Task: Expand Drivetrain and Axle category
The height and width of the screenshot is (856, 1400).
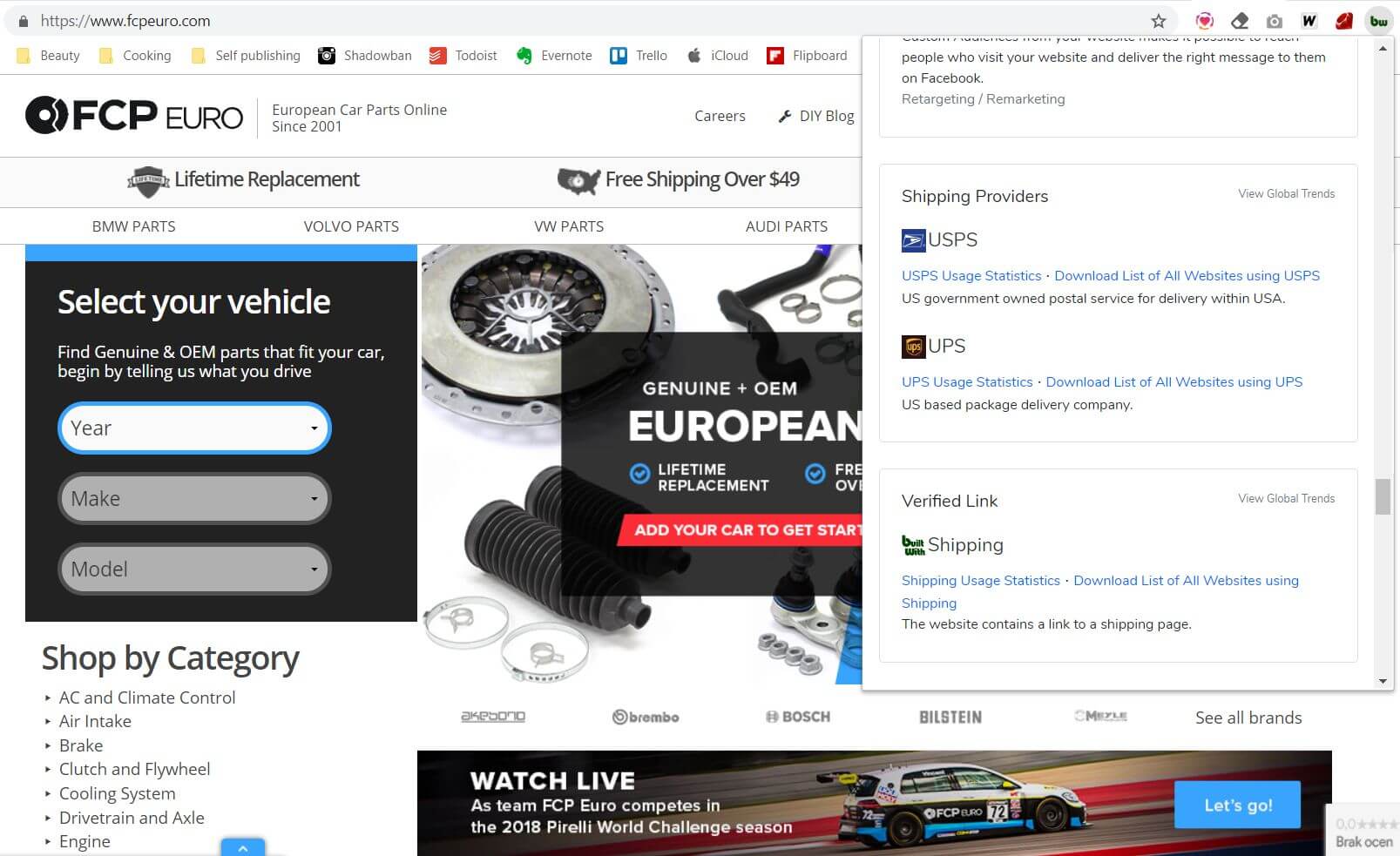Action: point(132,818)
